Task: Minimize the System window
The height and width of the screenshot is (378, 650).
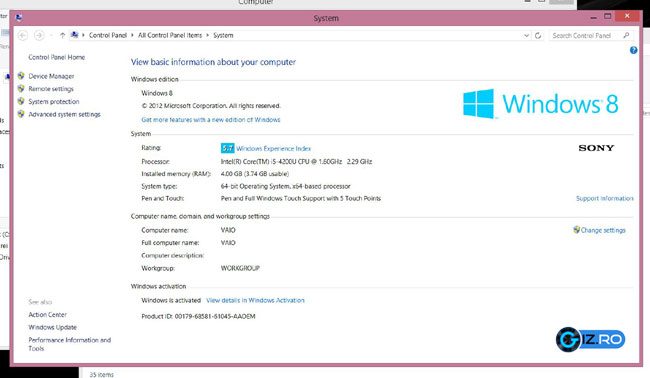Action: (x=594, y=17)
